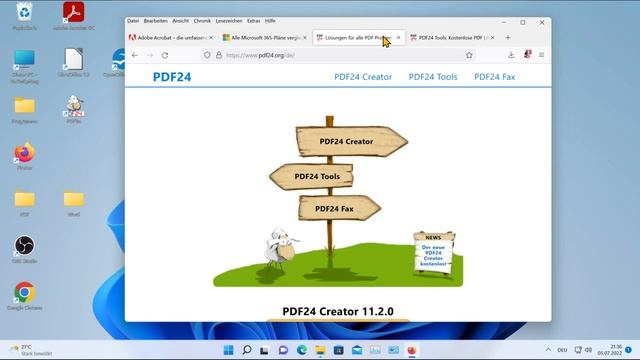Viewport: 640px width, 360px height.
Task: Click the Firefox icon in the taskbar
Action: [x=411, y=350]
